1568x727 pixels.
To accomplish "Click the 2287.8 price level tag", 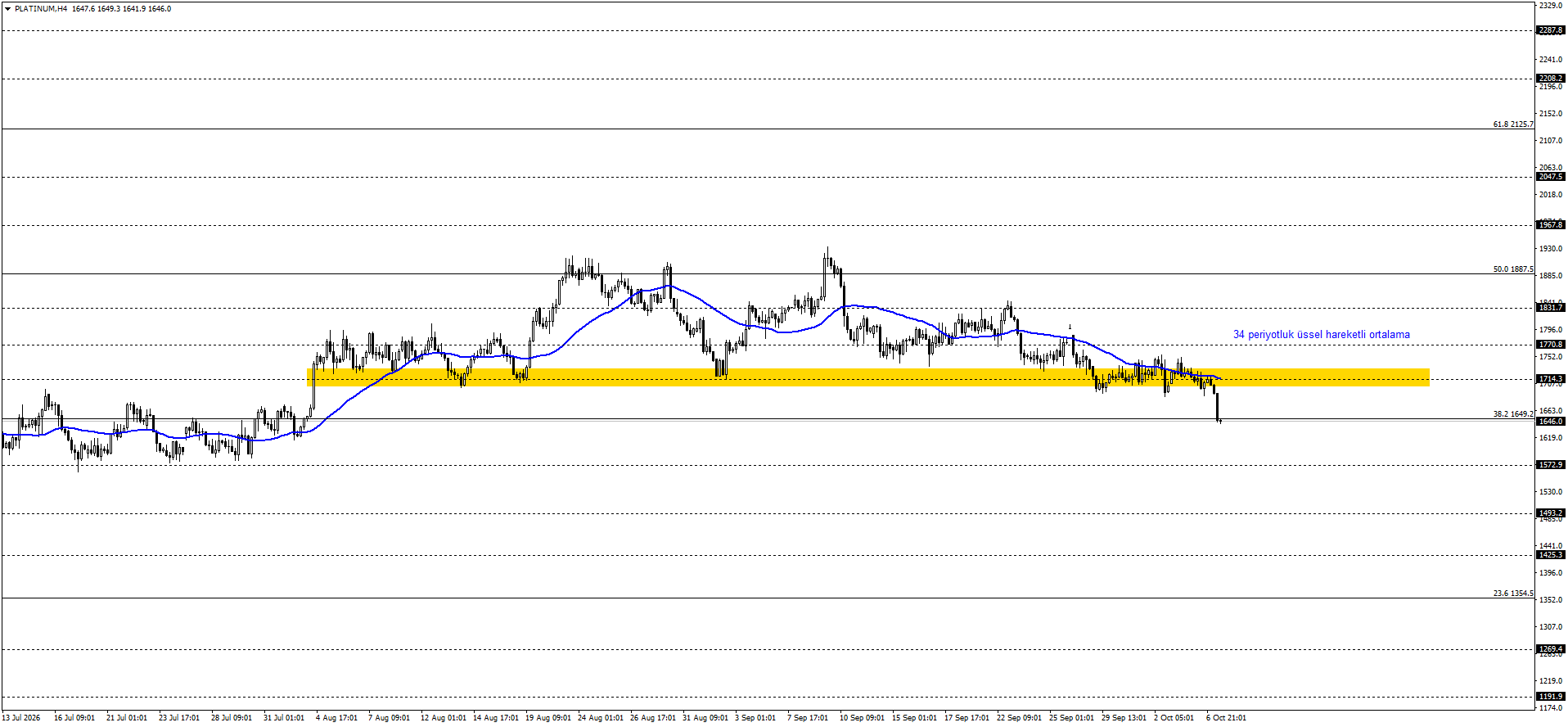I will [x=1551, y=30].
